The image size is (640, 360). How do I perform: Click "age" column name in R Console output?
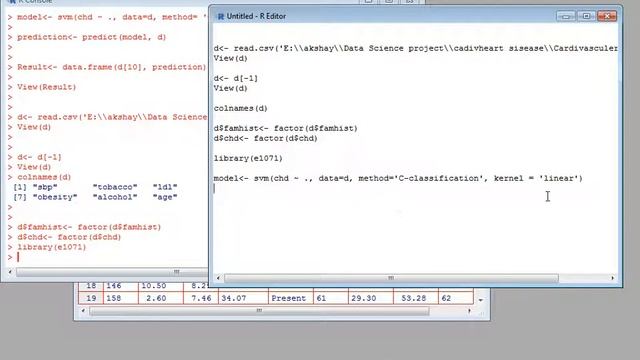coord(165,197)
